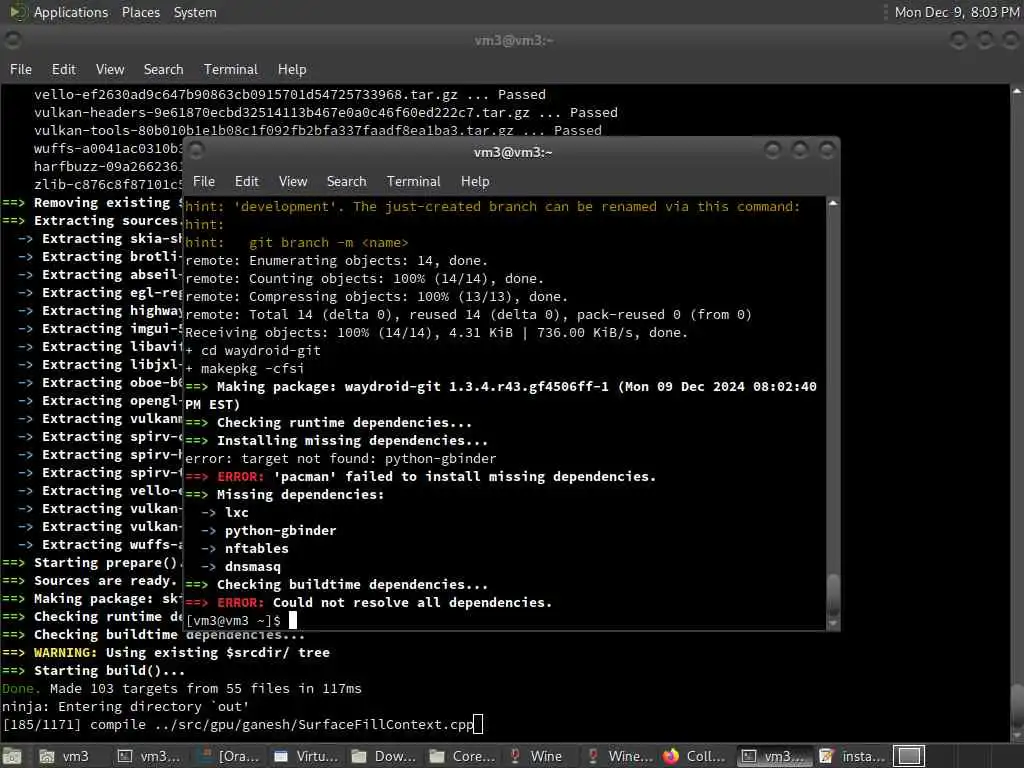Maximize the front terminal window

pyautogui.click(x=800, y=151)
